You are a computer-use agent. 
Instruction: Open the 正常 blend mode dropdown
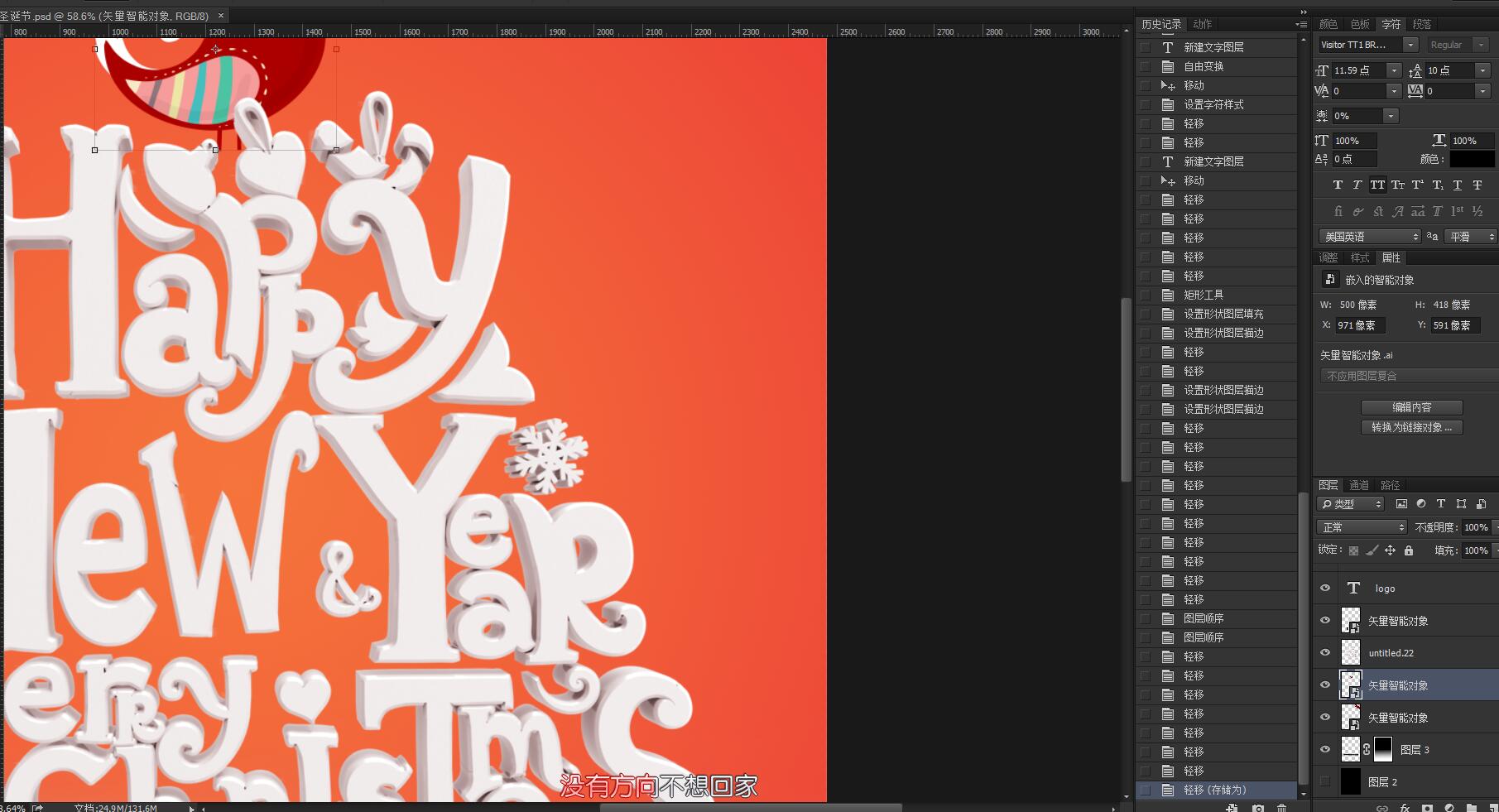coord(1362,527)
